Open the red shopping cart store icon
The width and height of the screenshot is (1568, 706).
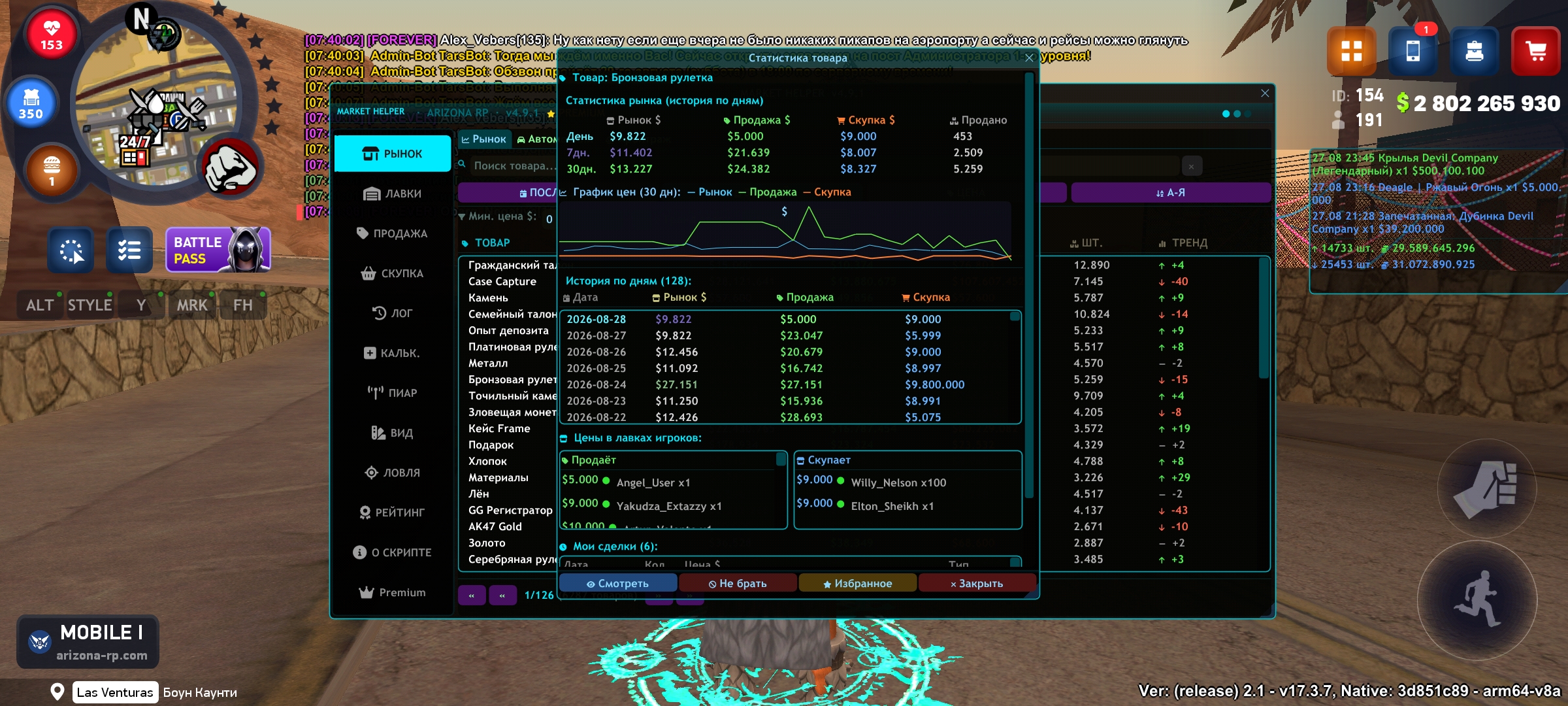click(x=1535, y=50)
